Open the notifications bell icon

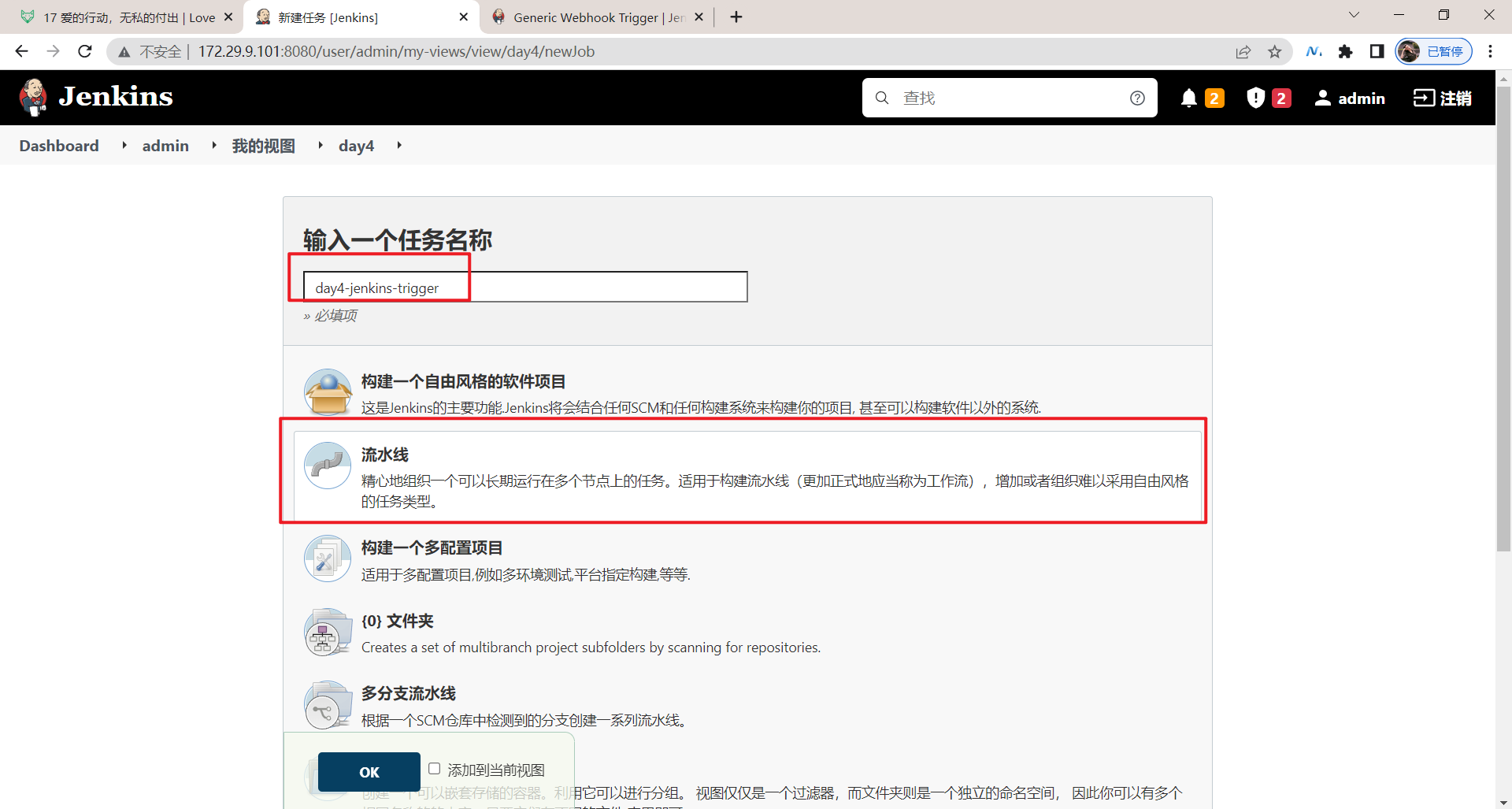click(x=1189, y=98)
